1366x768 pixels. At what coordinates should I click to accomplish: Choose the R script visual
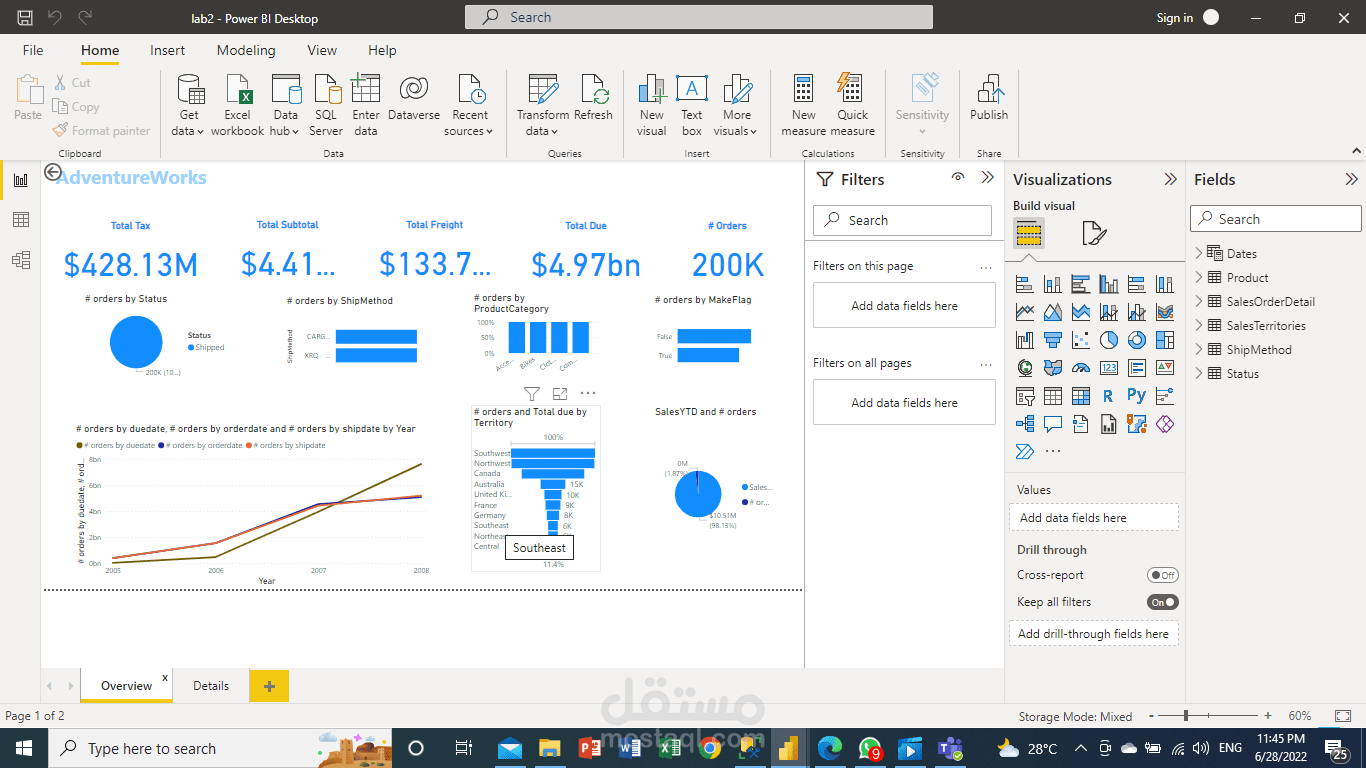(x=1109, y=396)
